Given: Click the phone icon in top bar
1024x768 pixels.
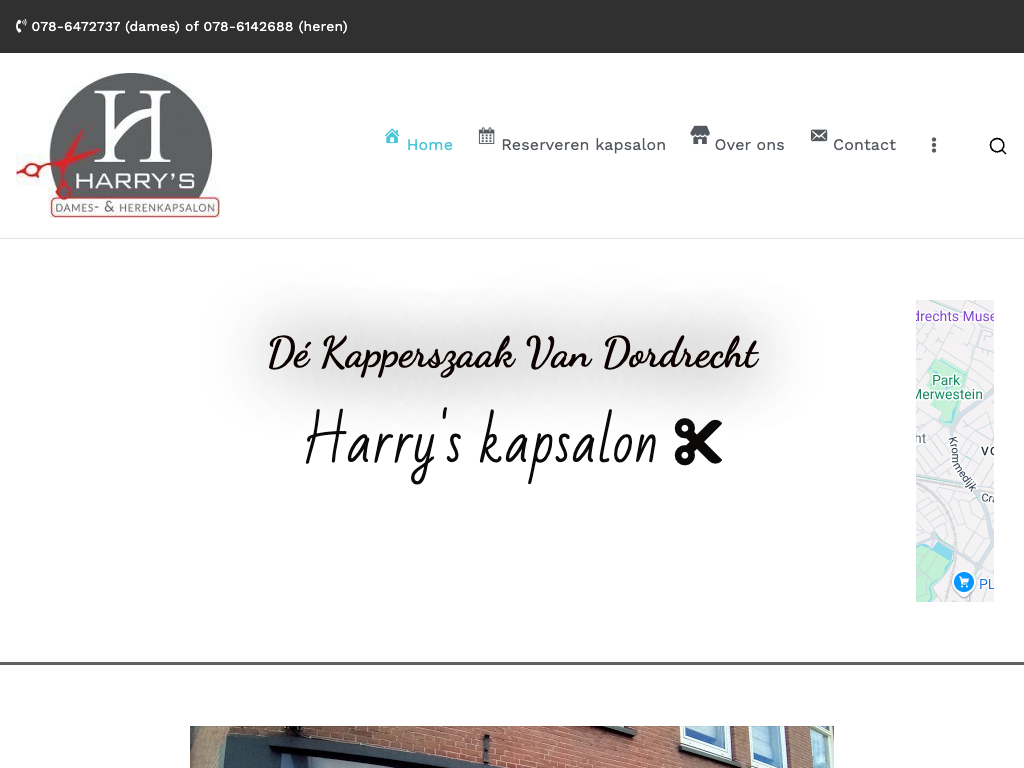Looking at the screenshot, I should pos(21,27).
